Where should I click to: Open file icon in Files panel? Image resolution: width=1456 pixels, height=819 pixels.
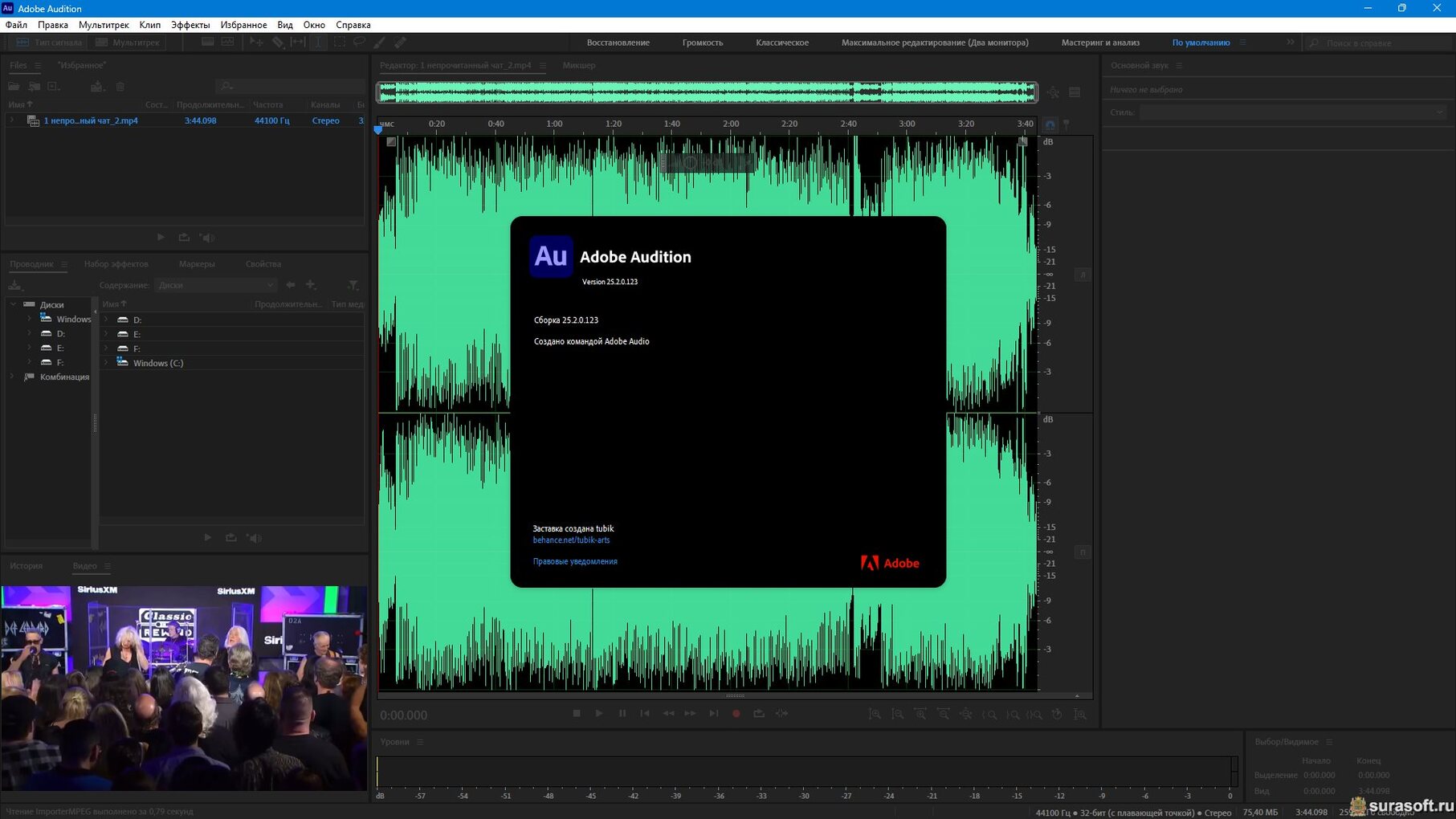[x=14, y=86]
